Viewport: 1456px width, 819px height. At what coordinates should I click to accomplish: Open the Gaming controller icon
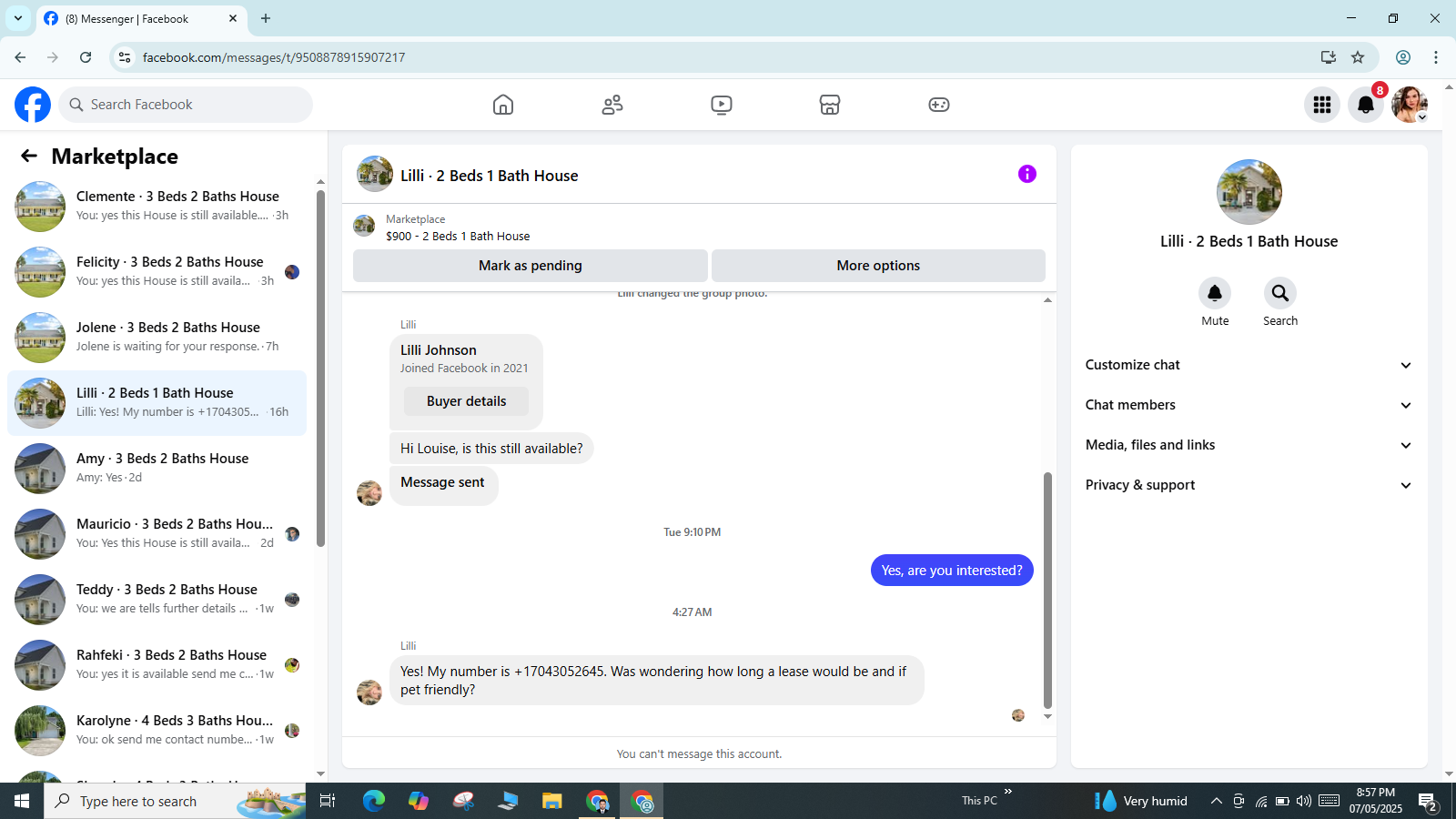click(x=939, y=105)
